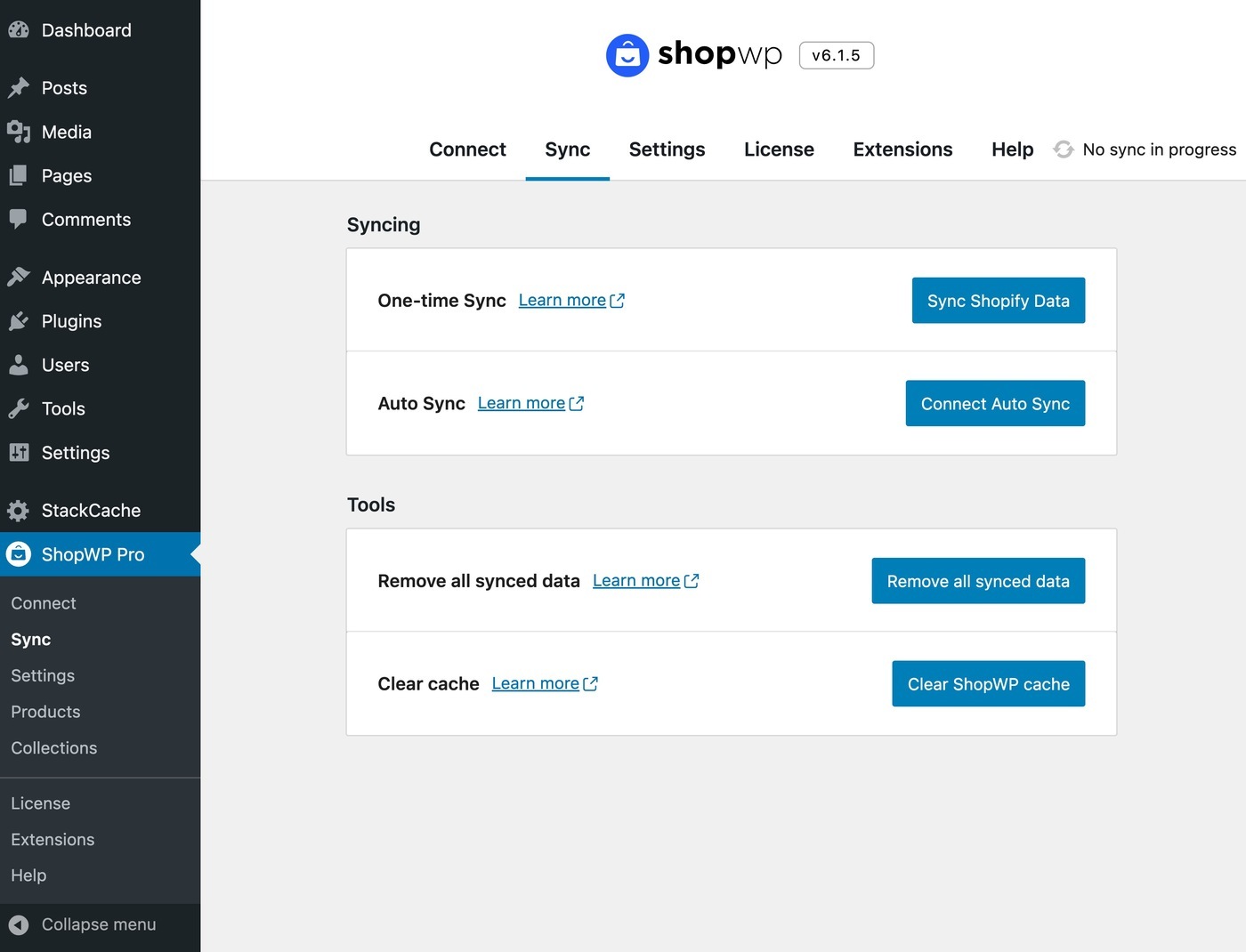Viewport: 1246px width, 952px height.
Task: Click the ShopWP shopping bag logo
Action: tap(627, 55)
